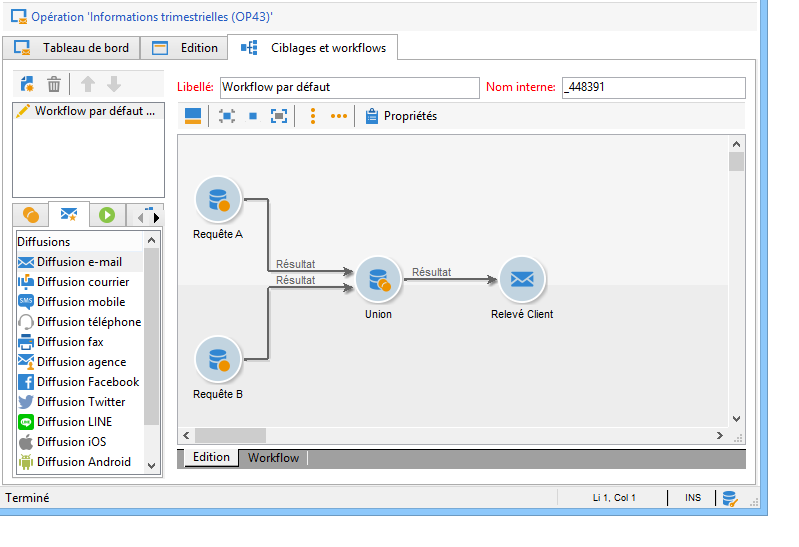
Task: Show next palette tabs with right arrow
Action: (x=156, y=218)
